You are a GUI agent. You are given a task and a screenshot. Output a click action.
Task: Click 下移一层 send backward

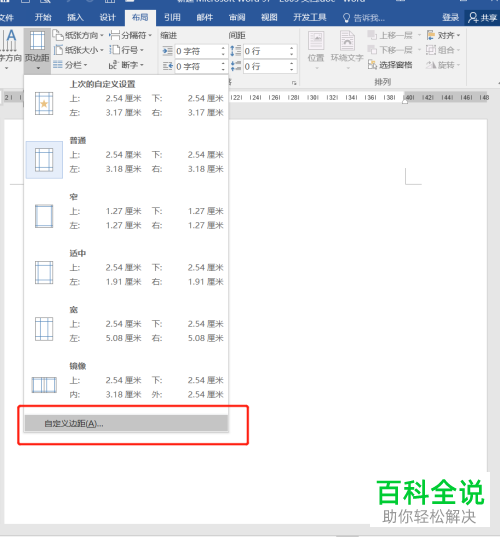[x=394, y=50]
